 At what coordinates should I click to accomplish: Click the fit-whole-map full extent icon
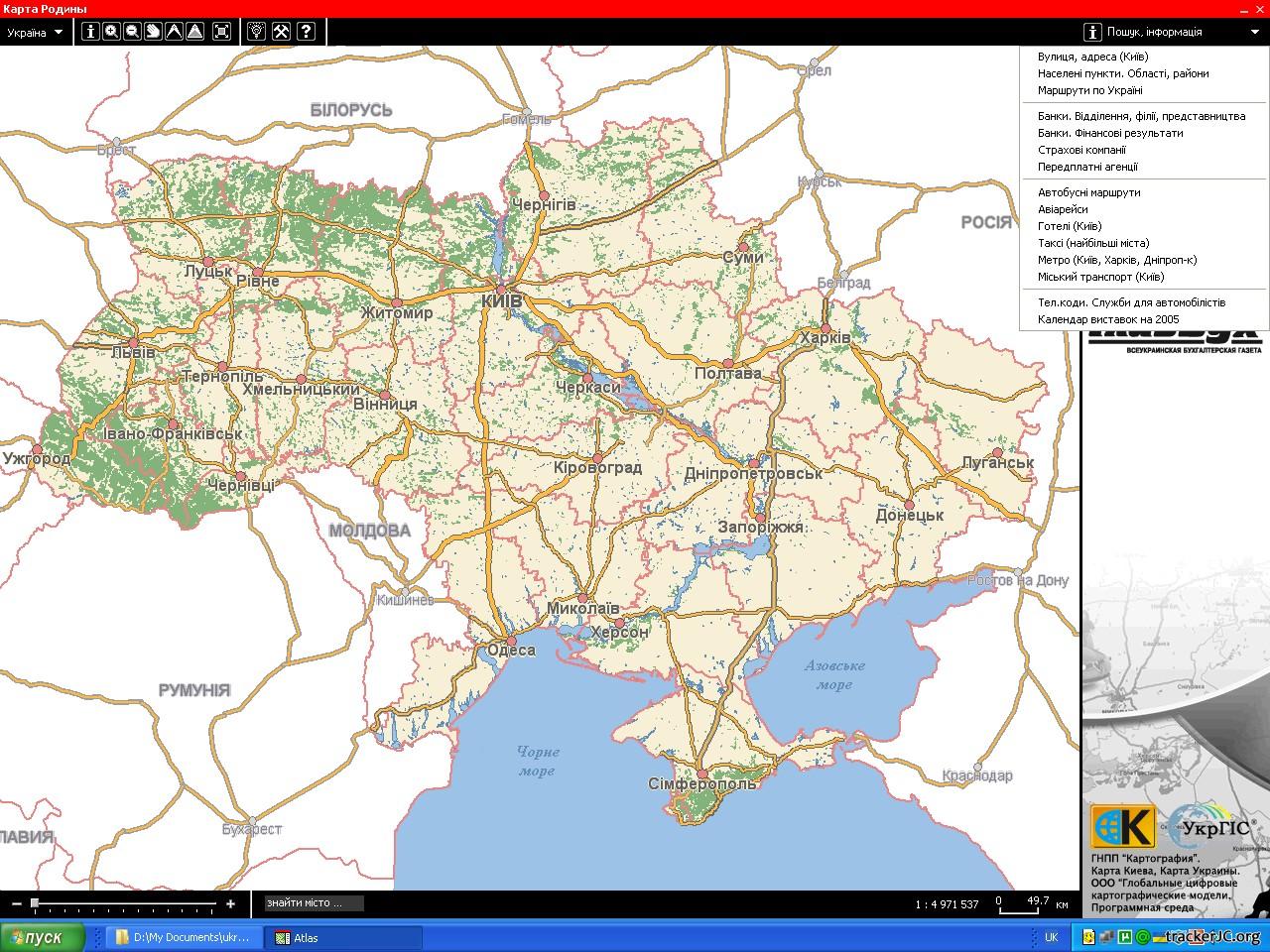pos(222,32)
